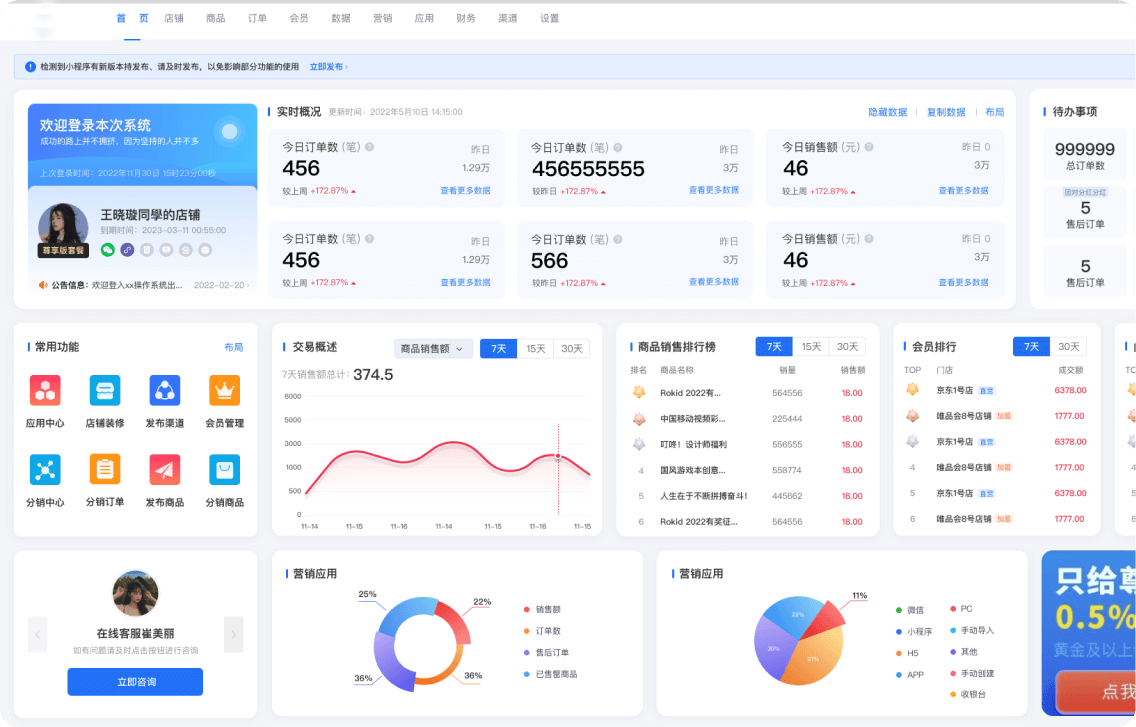1136x727 pixels.
Task: Open the 分销商品 distribution goods icon
Action: click(x=224, y=468)
